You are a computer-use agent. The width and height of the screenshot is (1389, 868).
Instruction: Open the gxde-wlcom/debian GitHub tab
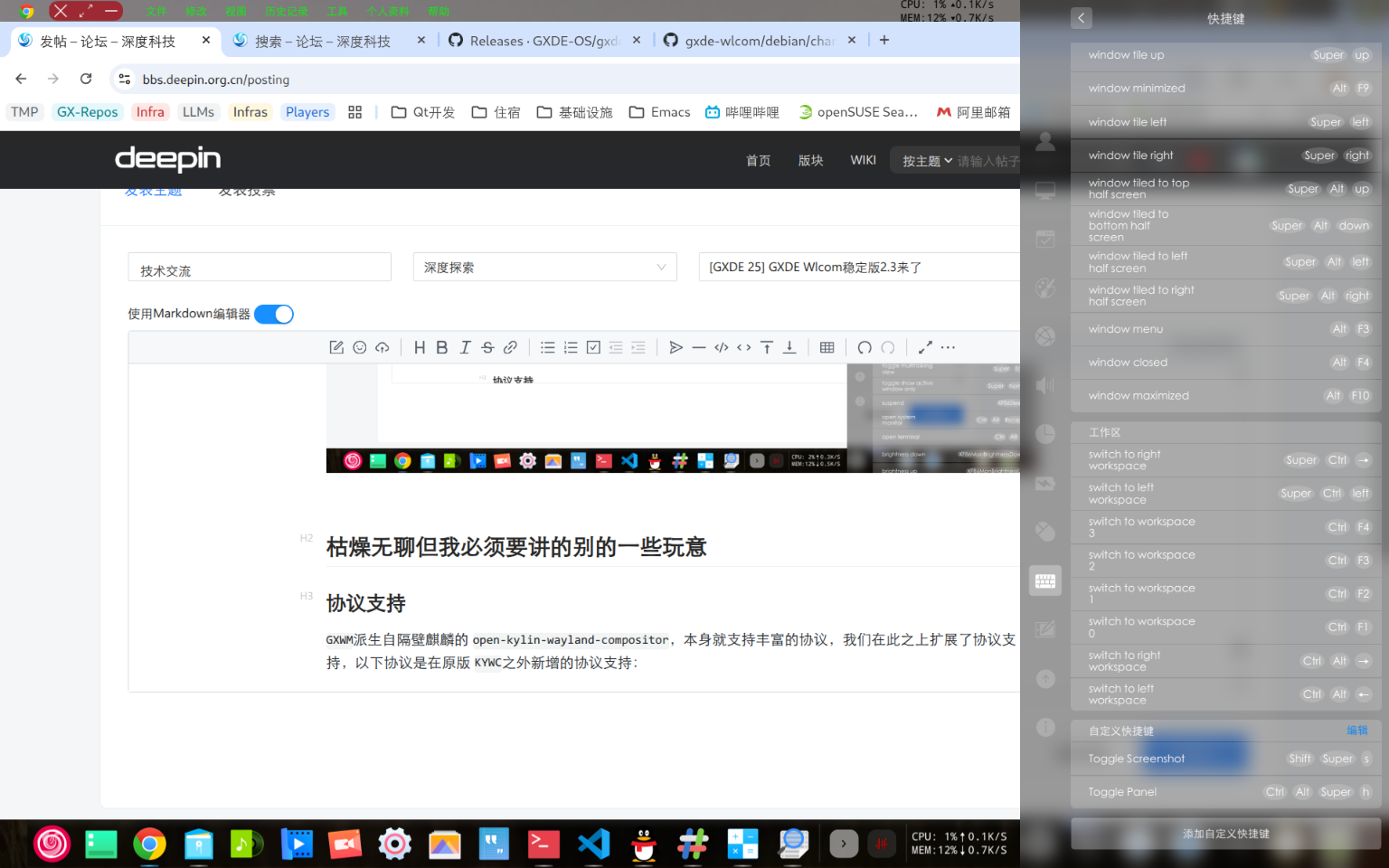tap(761, 41)
